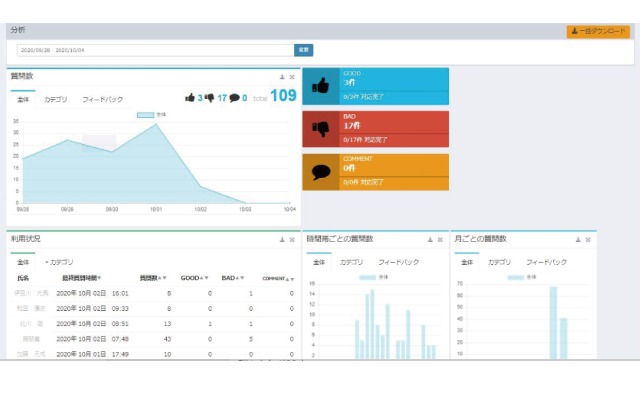Click the tallest bar in monthly chart
Screen dimensions: 640x412
tap(553, 323)
